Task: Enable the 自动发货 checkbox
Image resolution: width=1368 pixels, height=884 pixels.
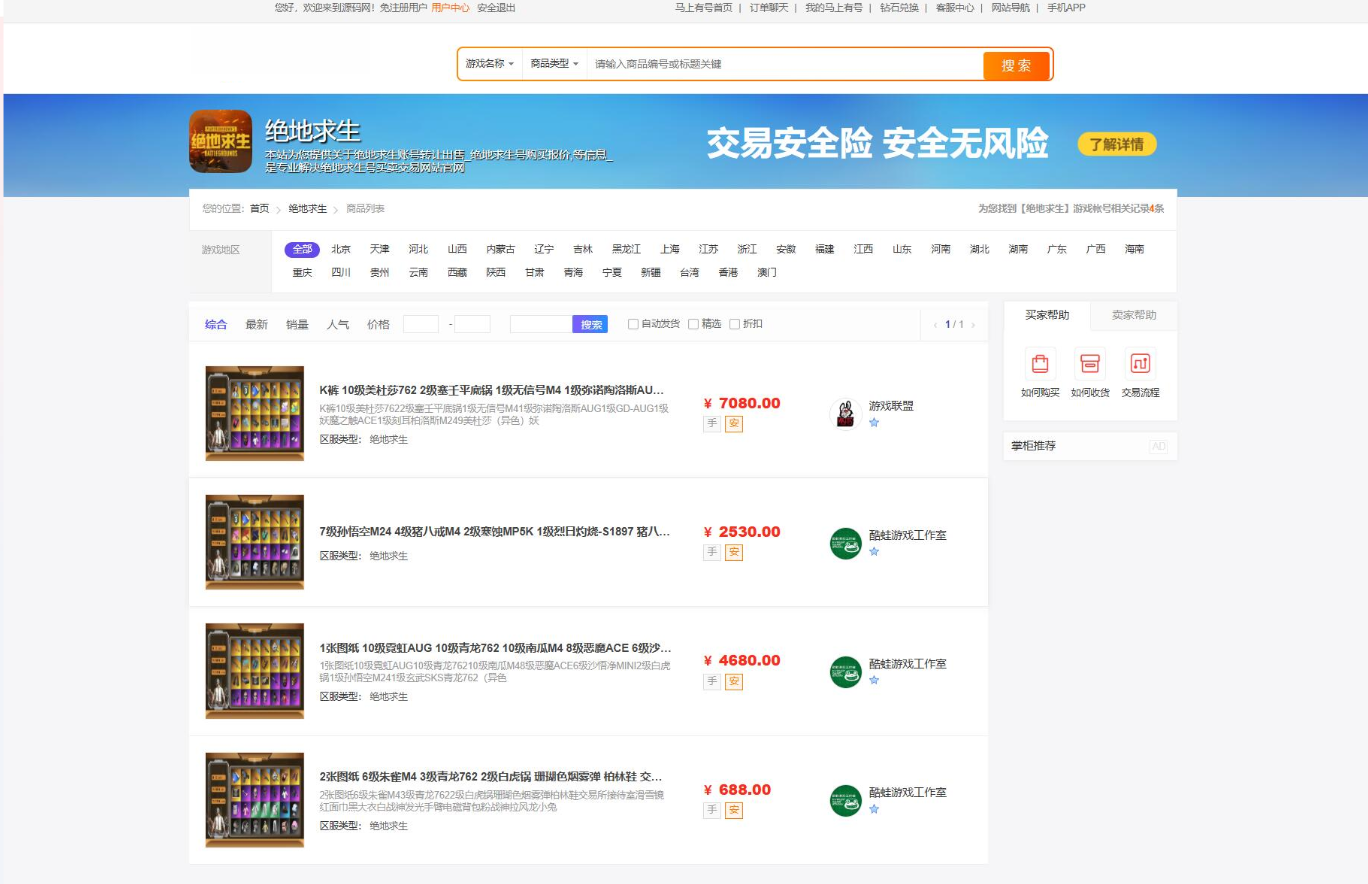Action: coord(633,324)
